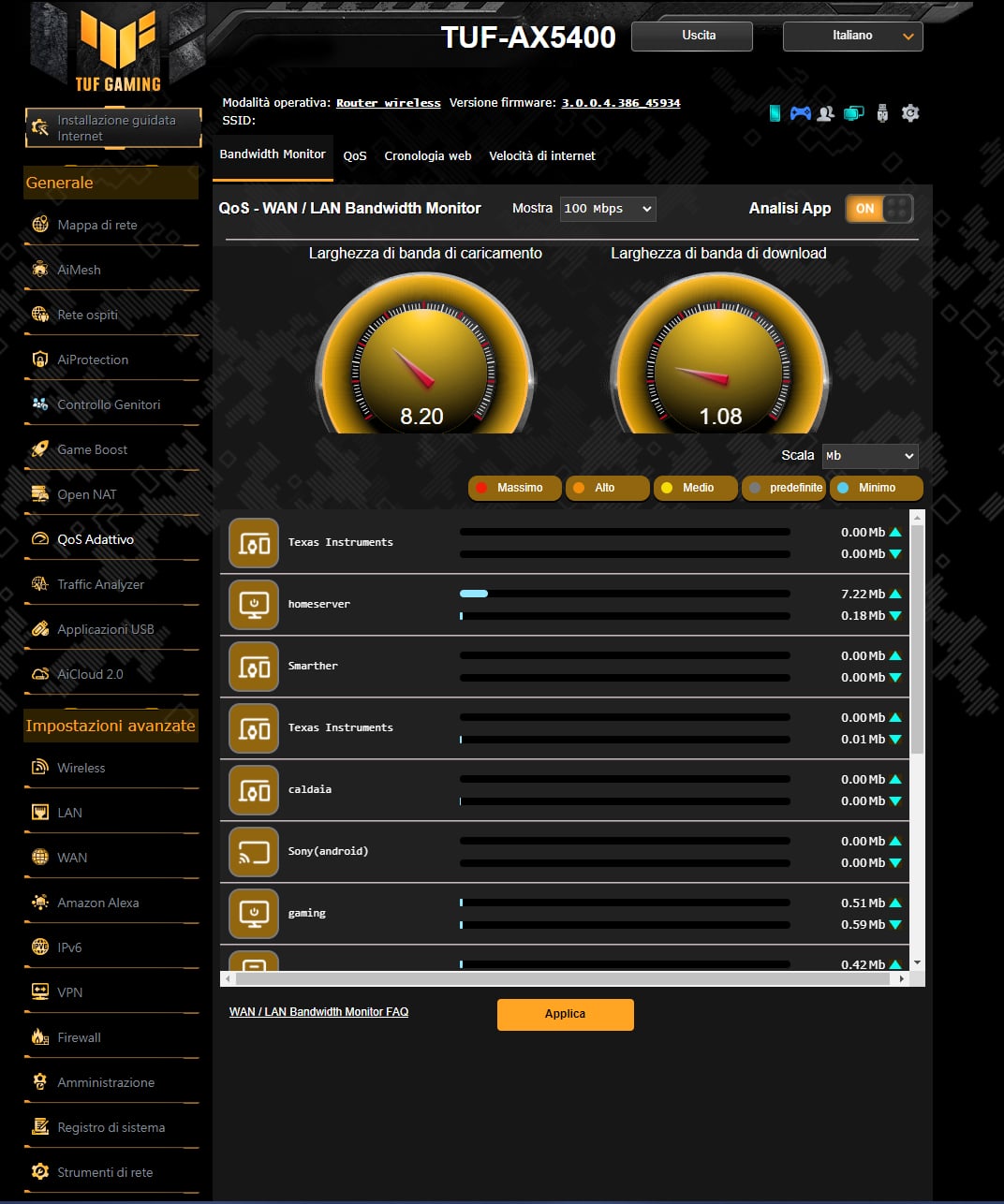Select the Smarther device icon
Screen dimensions: 1004x1204
click(254, 666)
